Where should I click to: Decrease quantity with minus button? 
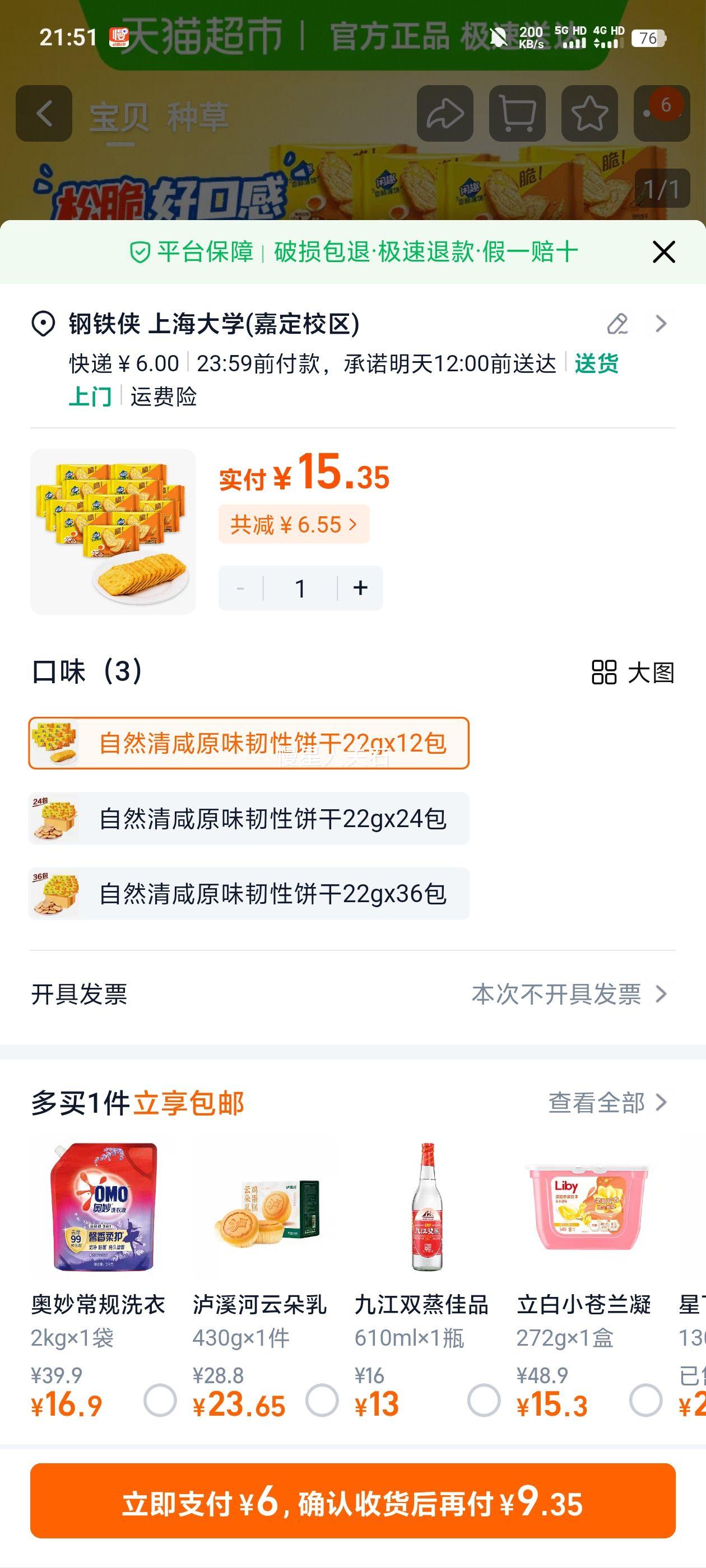[240, 588]
